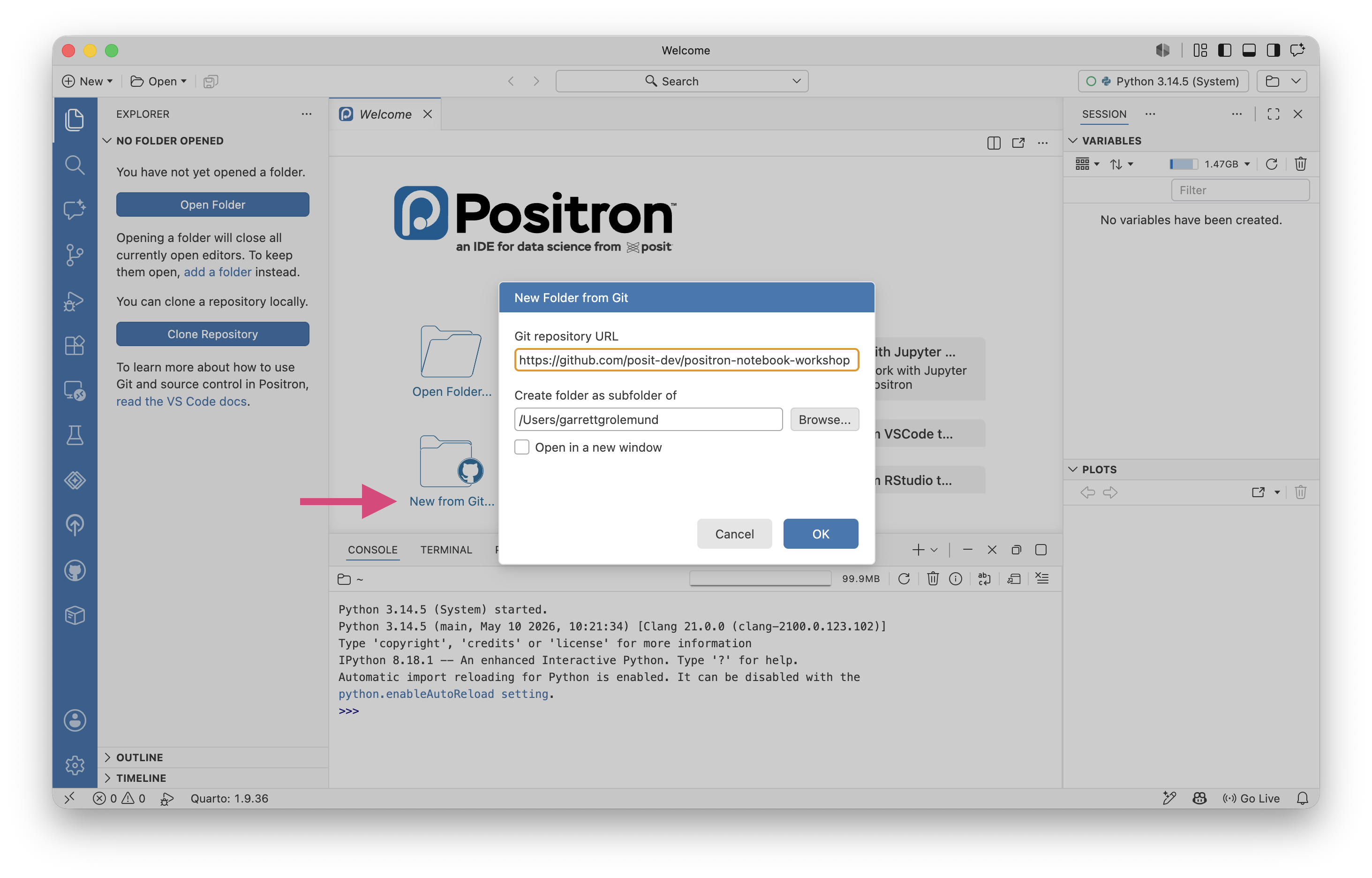
Task: Open the Testing flask icon
Action: (75, 435)
